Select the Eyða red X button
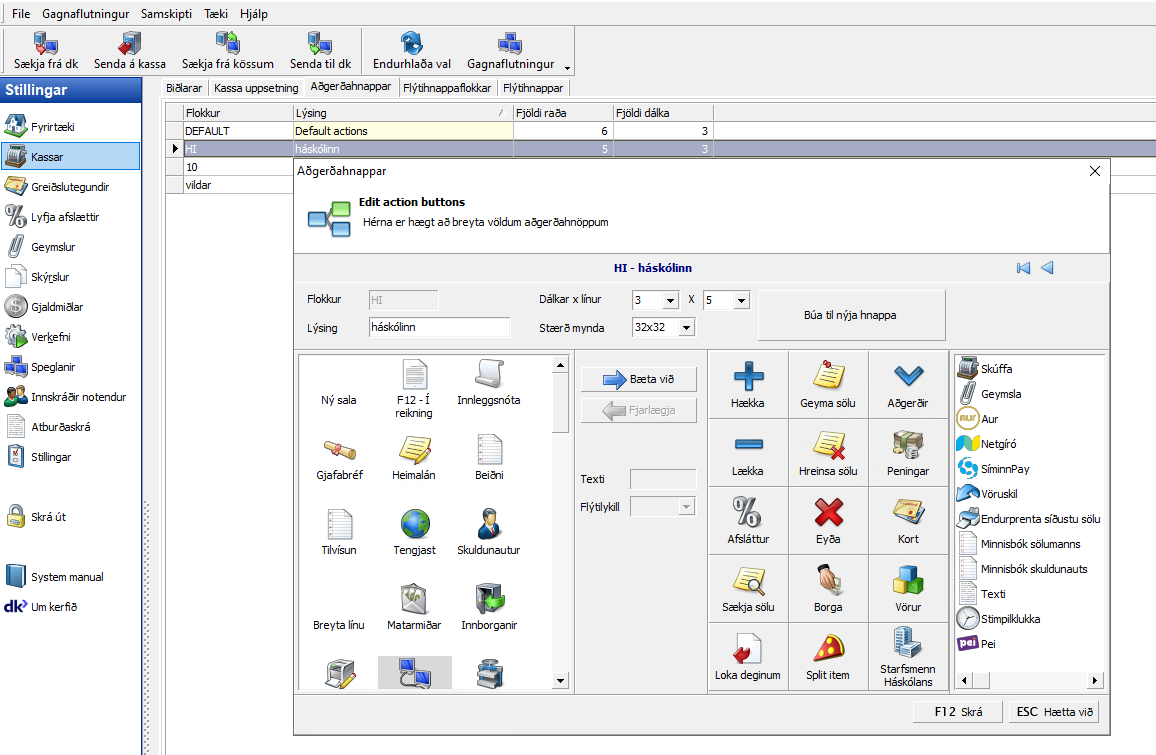1156x755 pixels. (x=828, y=512)
